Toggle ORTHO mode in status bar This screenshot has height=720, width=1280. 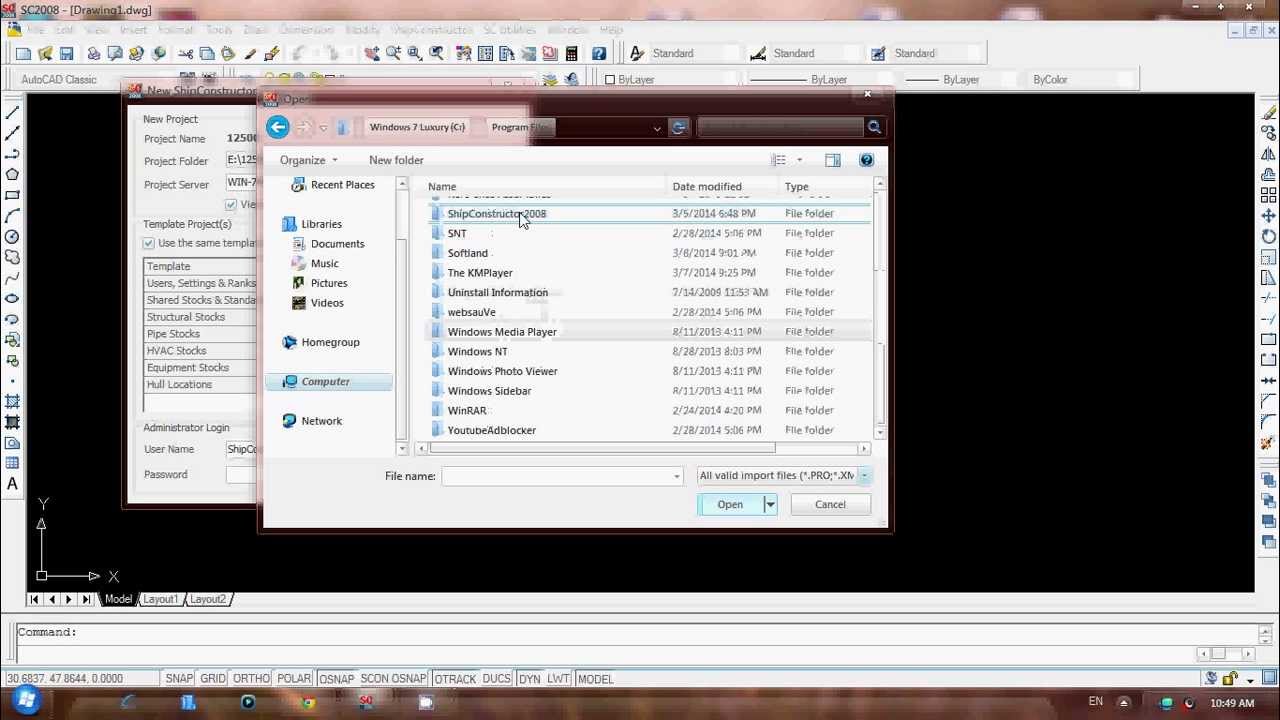coord(251,679)
